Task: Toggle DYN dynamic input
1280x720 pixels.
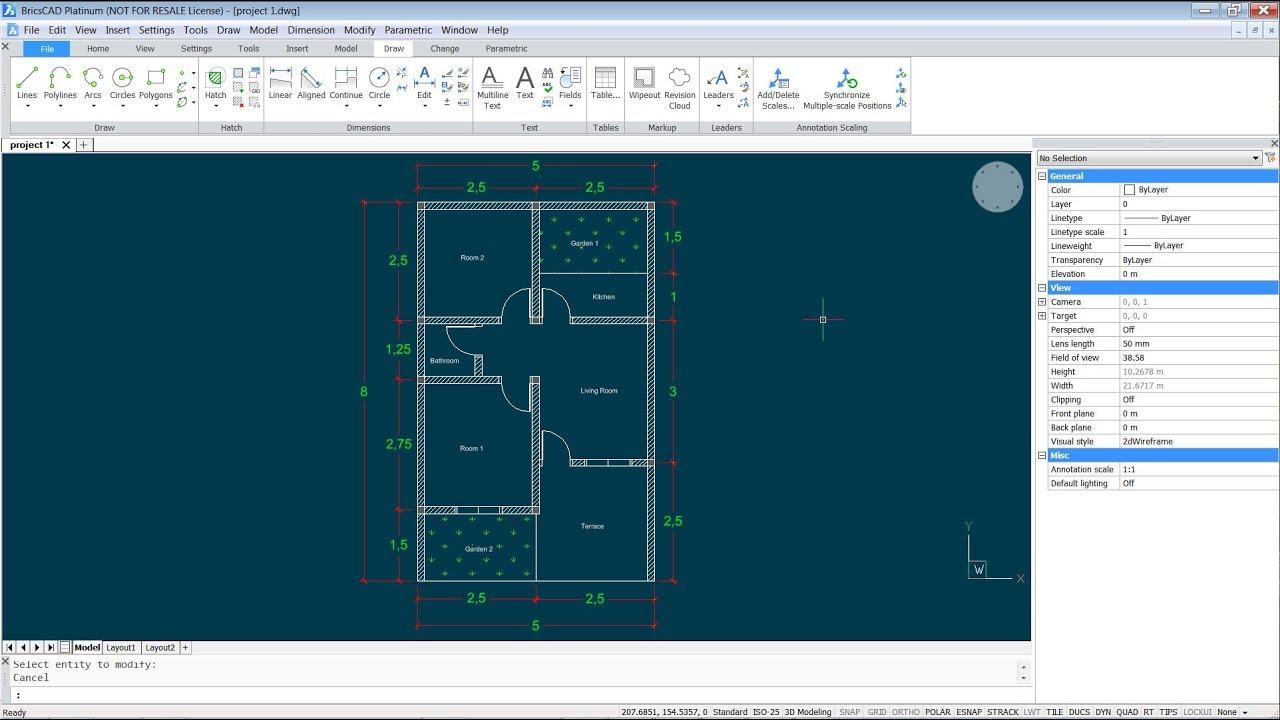Action: [x=1103, y=712]
